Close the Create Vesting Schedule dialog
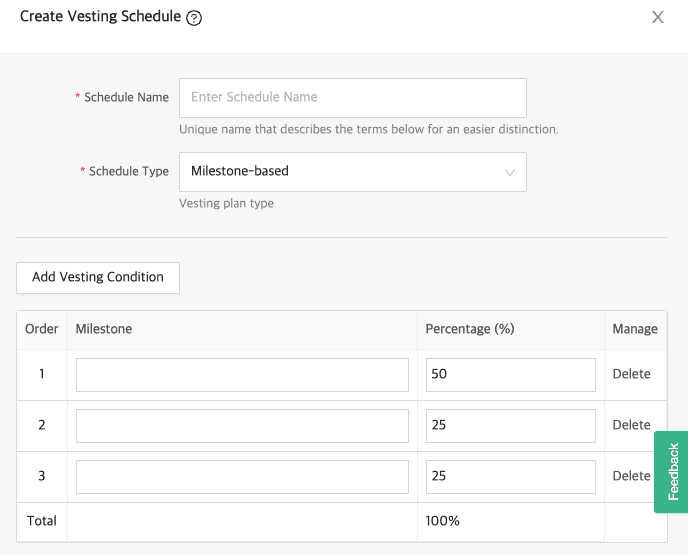The width and height of the screenshot is (688, 555). 658,17
